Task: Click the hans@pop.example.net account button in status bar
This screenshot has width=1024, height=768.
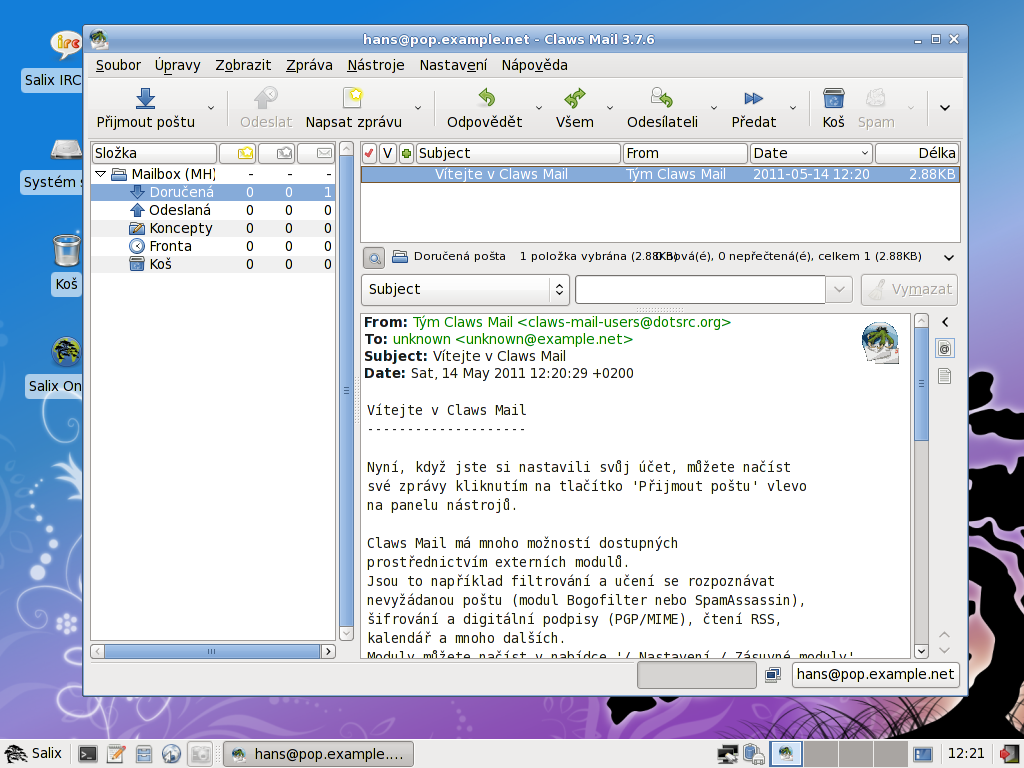Action: click(875, 675)
